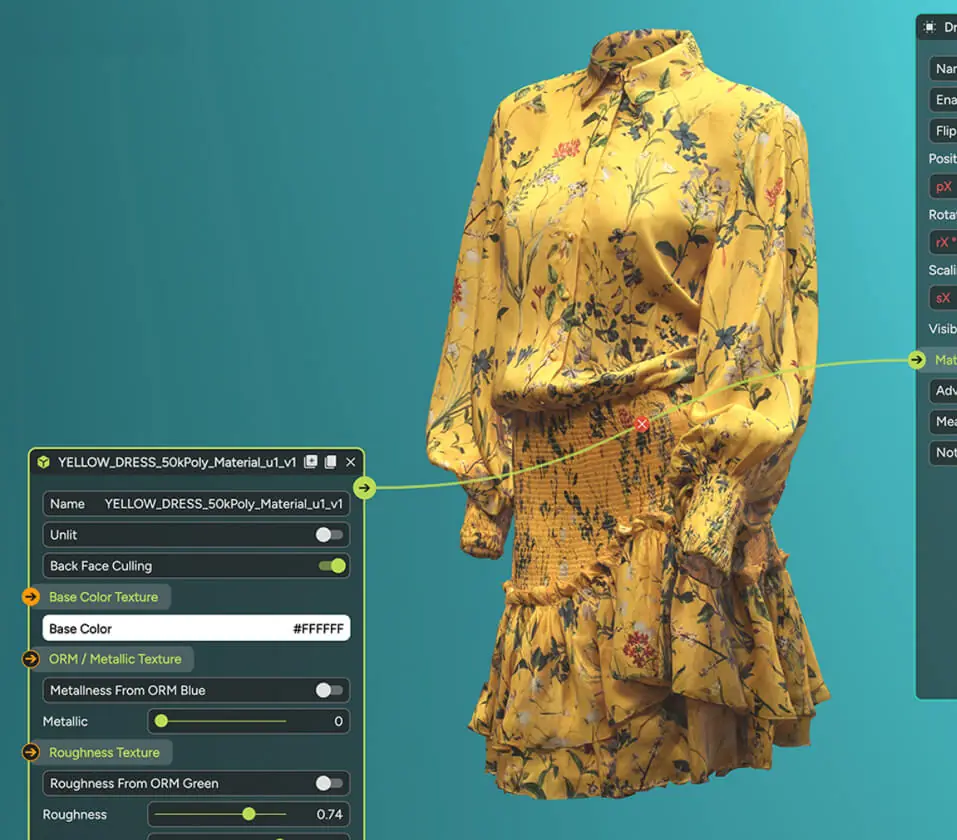Toggle Metallness From ORM Blue
The width and height of the screenshot is (957, 840).
point(329,690)
